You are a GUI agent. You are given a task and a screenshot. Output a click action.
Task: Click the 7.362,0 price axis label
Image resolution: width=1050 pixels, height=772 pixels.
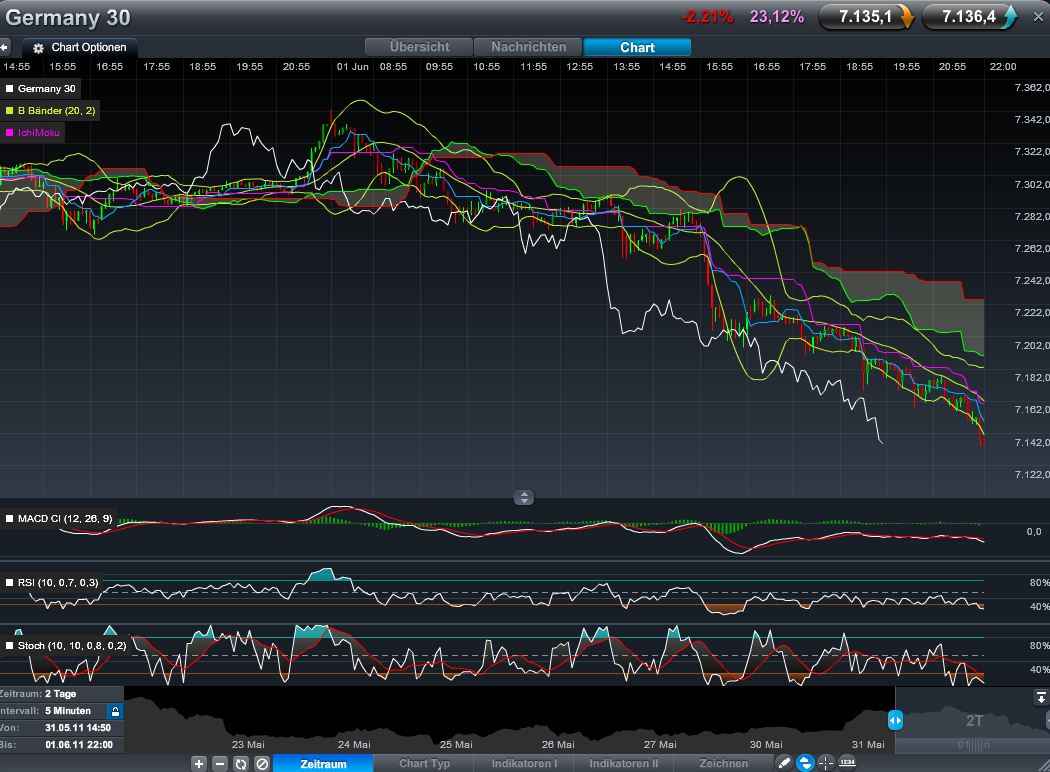pyautogui.click(x=1032, y=87)
